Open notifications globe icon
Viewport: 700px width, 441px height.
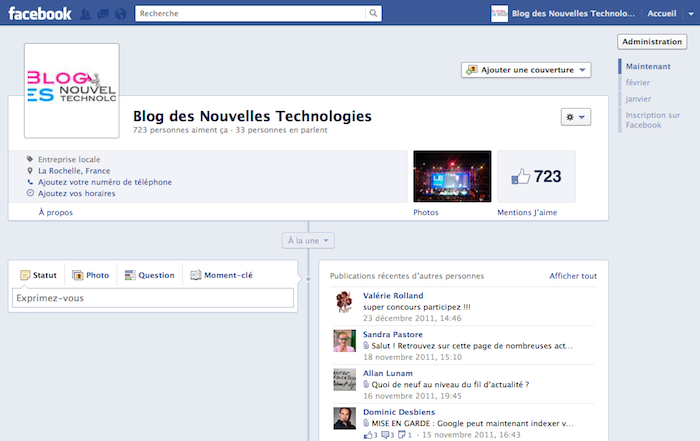coord(121,14)
